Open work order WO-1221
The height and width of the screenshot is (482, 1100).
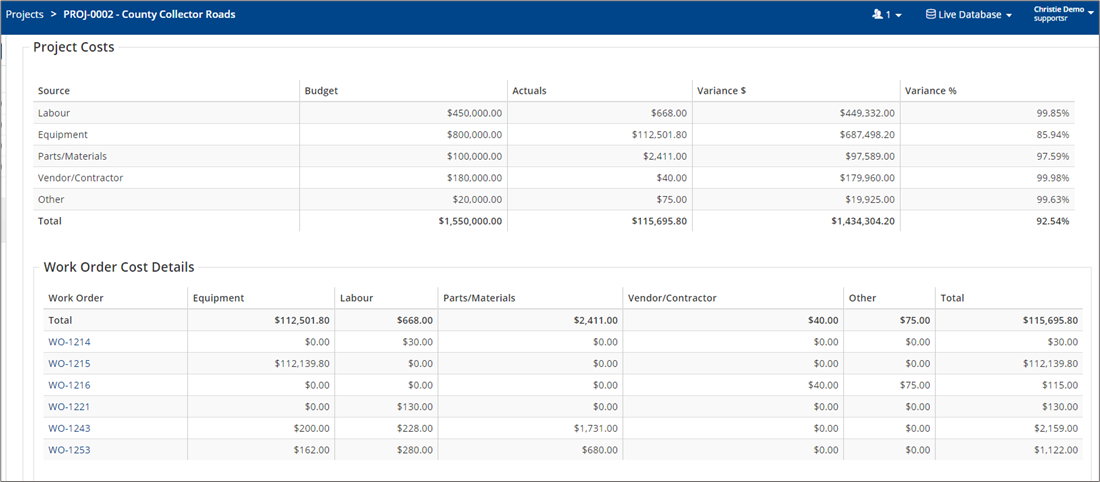click(69, 406)
